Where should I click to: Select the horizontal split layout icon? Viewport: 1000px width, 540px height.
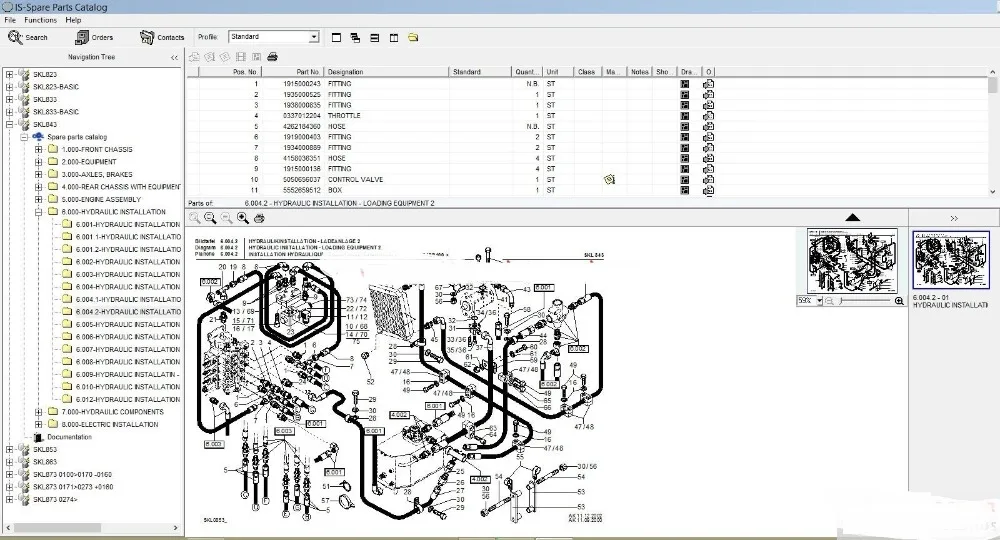pos(374,38)
